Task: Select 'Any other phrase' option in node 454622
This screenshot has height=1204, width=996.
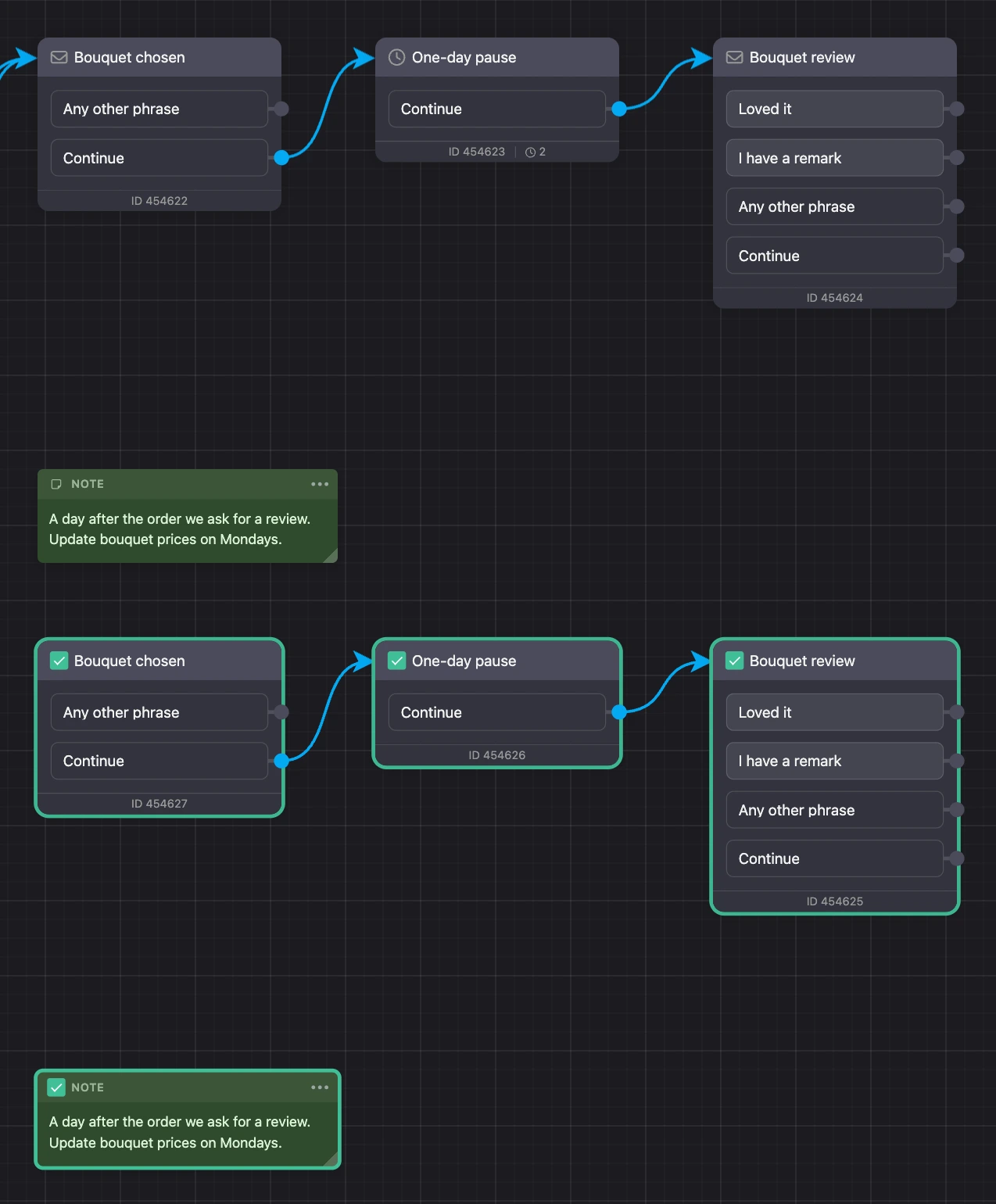Action: (x=159, y=109)
